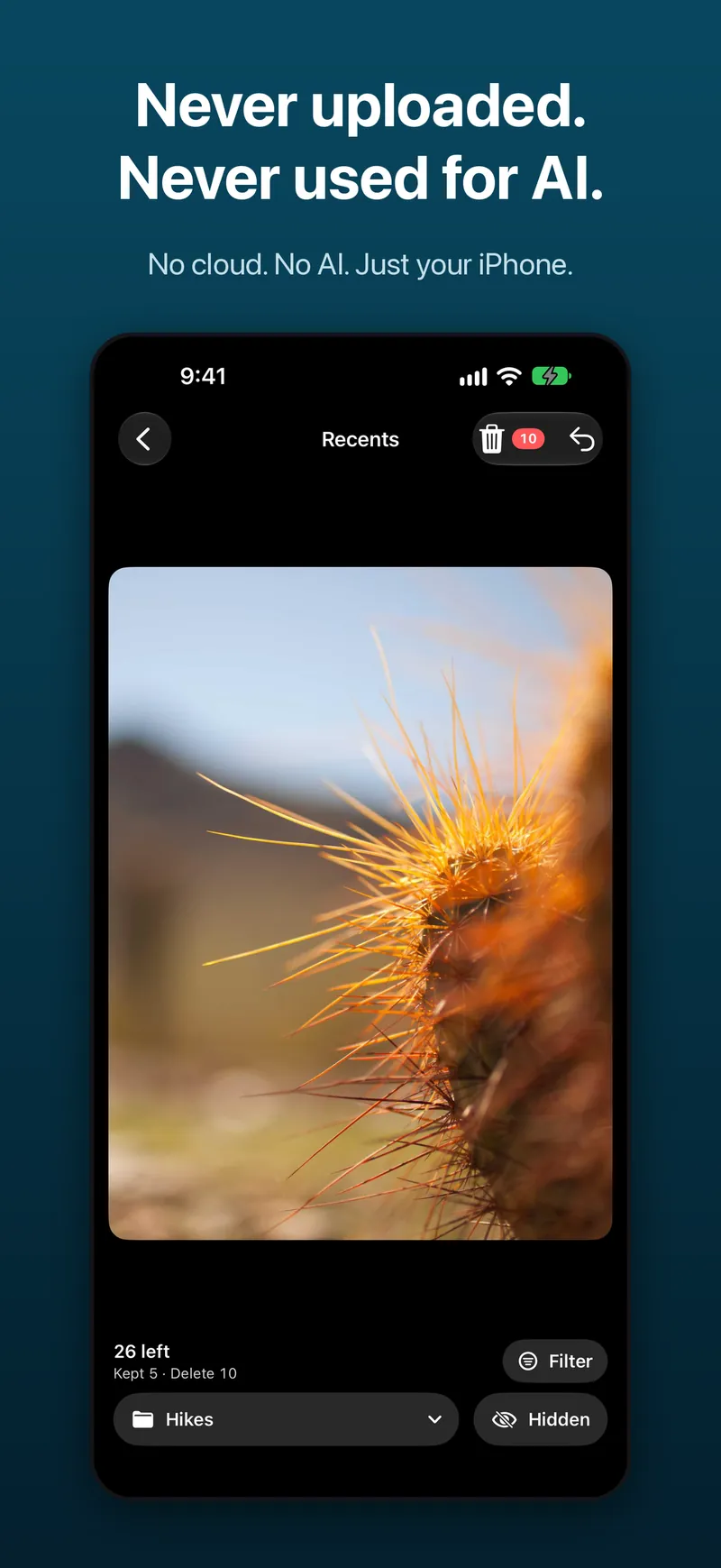
Task: Tap the cellular signal bars
Action: 473,377
